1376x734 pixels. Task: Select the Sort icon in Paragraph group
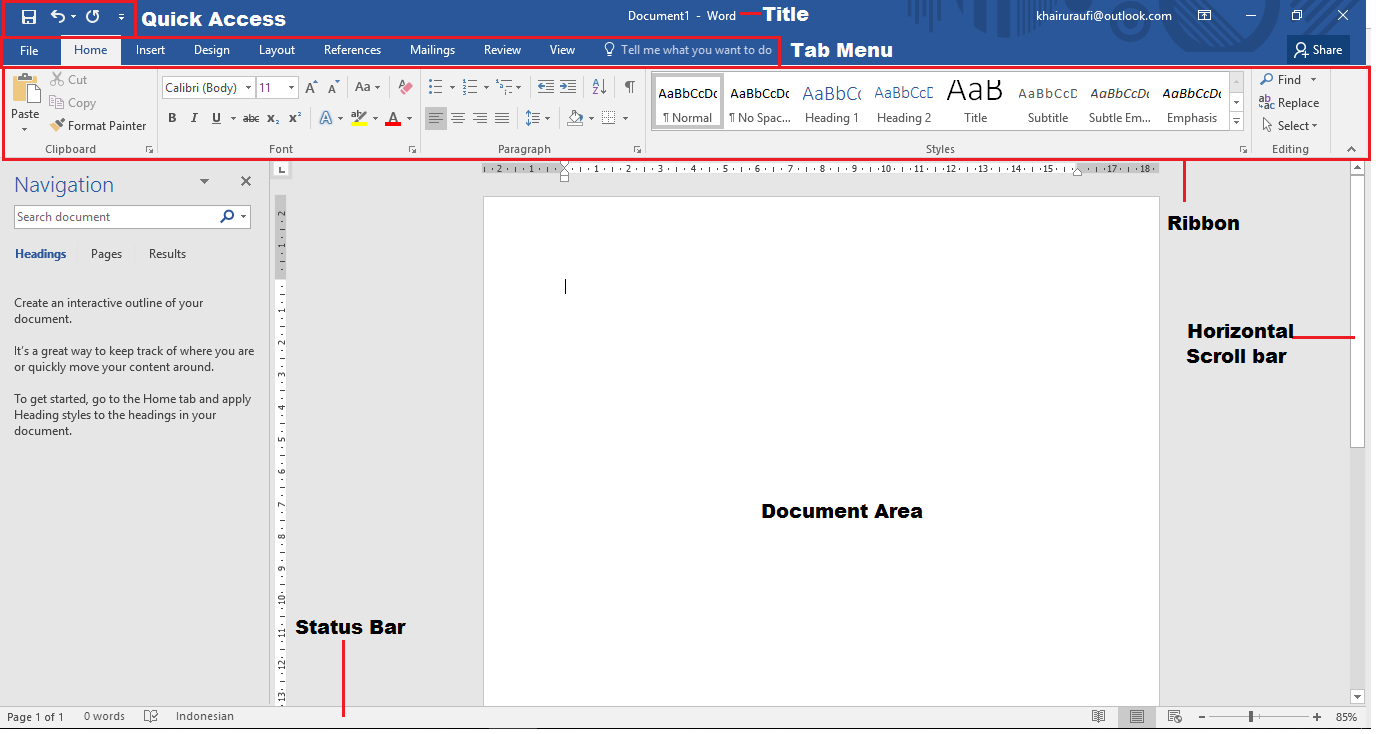597,87
